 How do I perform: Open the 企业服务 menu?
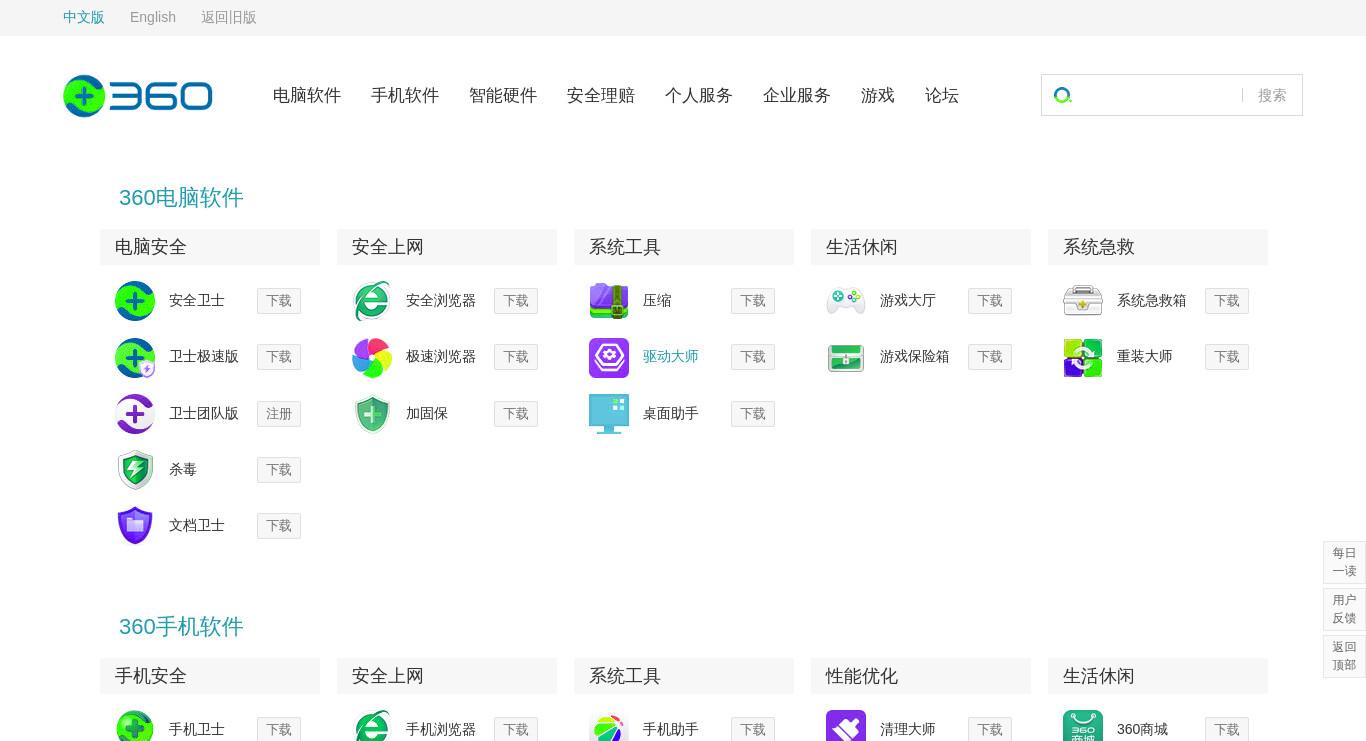click(x=797, y=95)
